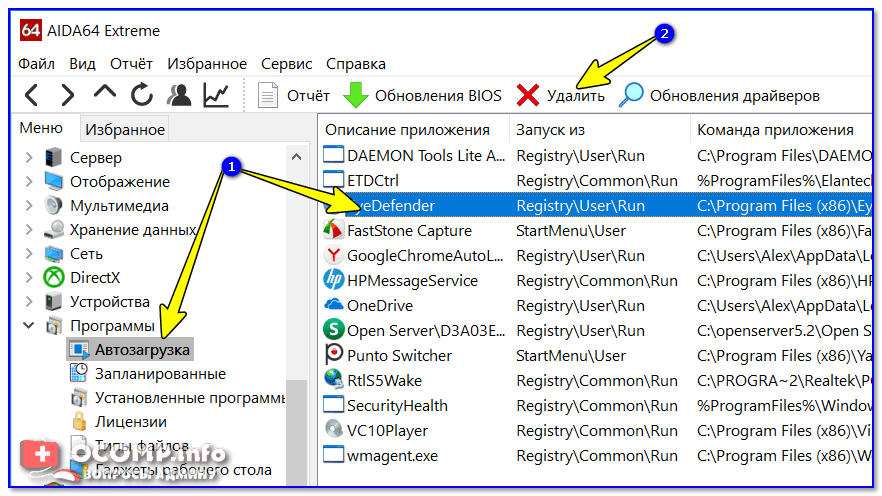Select Сервер in the tree
The height and width of the screenshot is (496, 882).
[96, 157]
